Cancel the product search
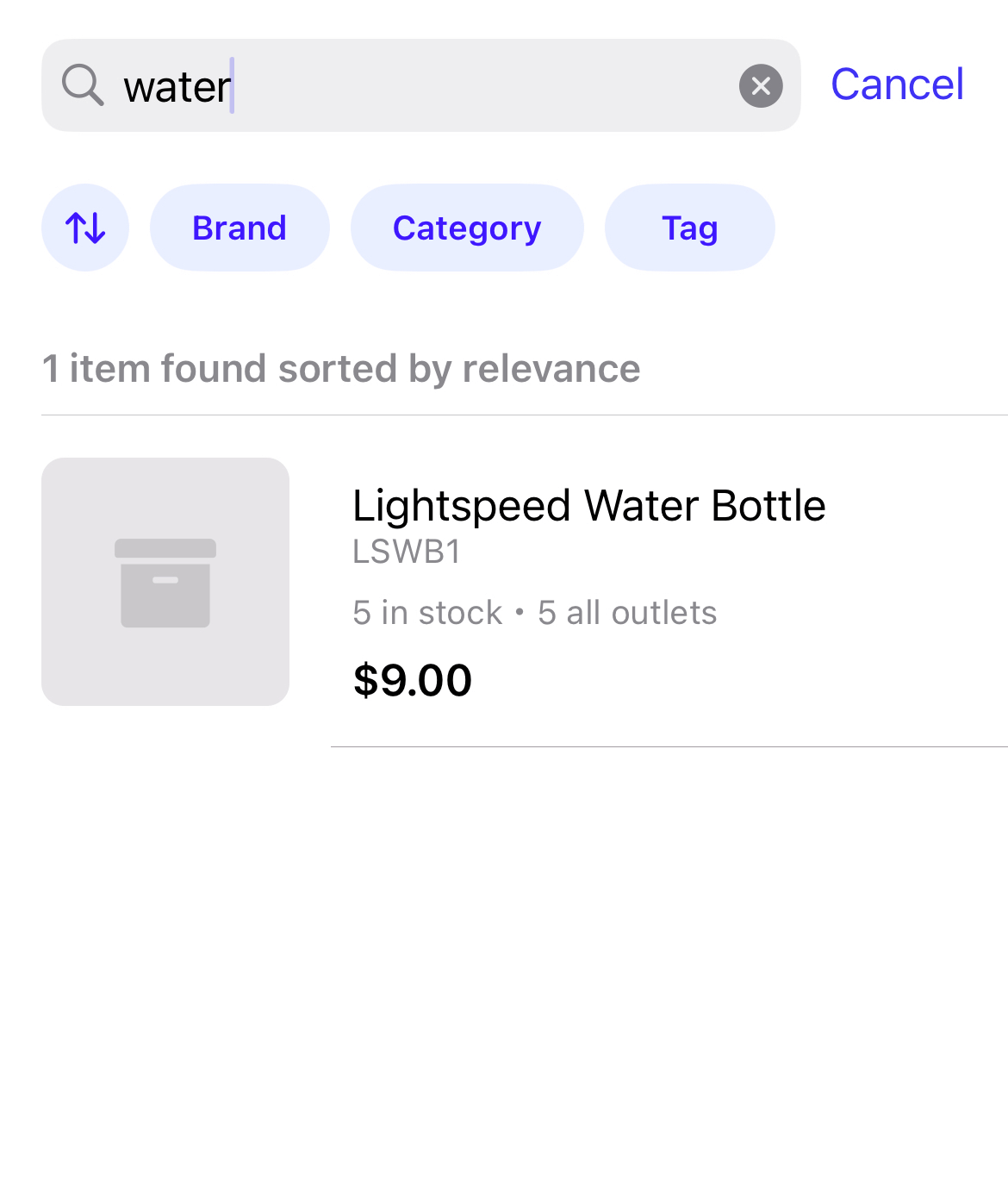Screen dimensions: 1008x1192 [897, 84]
